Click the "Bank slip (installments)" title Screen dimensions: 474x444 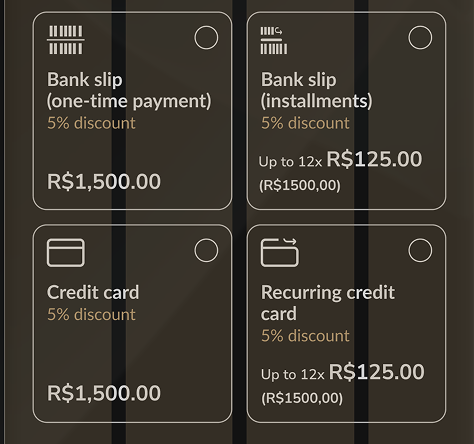click(316, 90)
